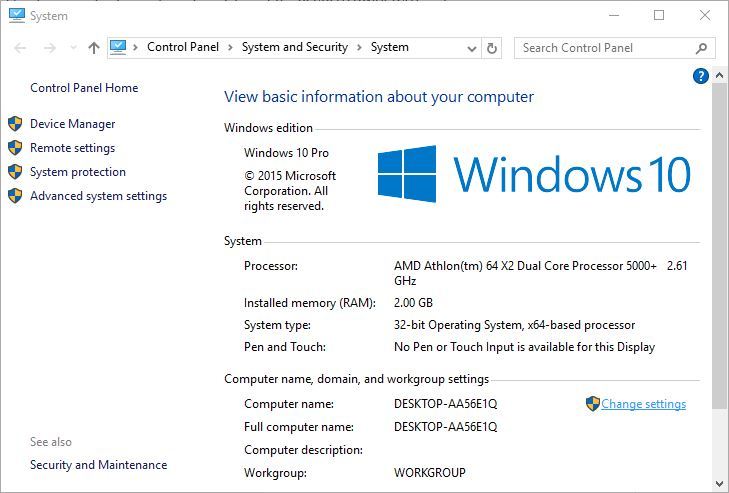729x493 pixels.
Task: Go up one level with Up arrow
Action: pyautogui.click(x=94, y=47)
